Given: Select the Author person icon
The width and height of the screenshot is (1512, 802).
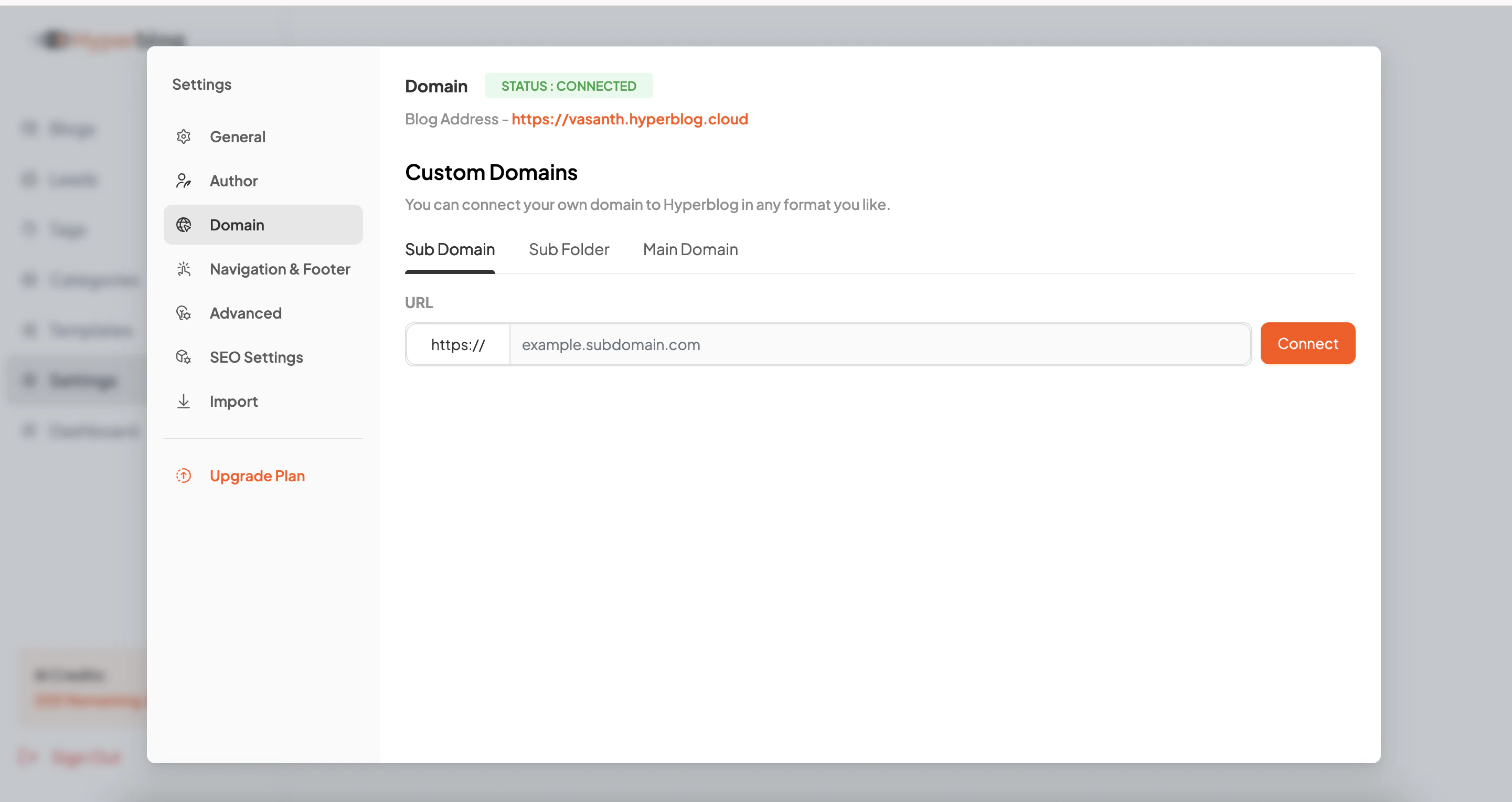Looking at the screenshot, I should pos(184,180).
